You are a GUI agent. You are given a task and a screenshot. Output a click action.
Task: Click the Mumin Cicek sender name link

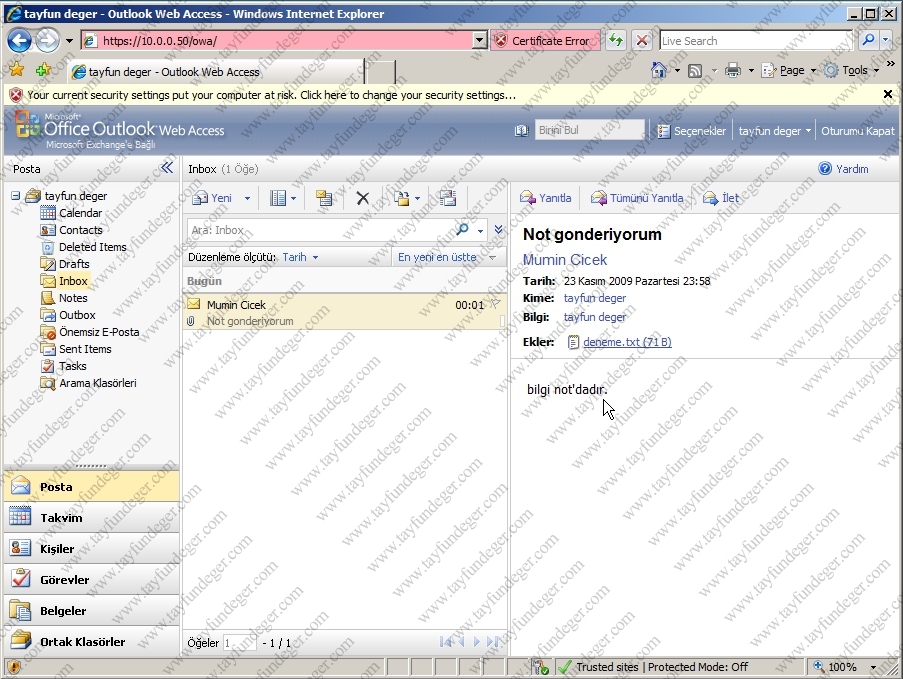click(564, 260)
